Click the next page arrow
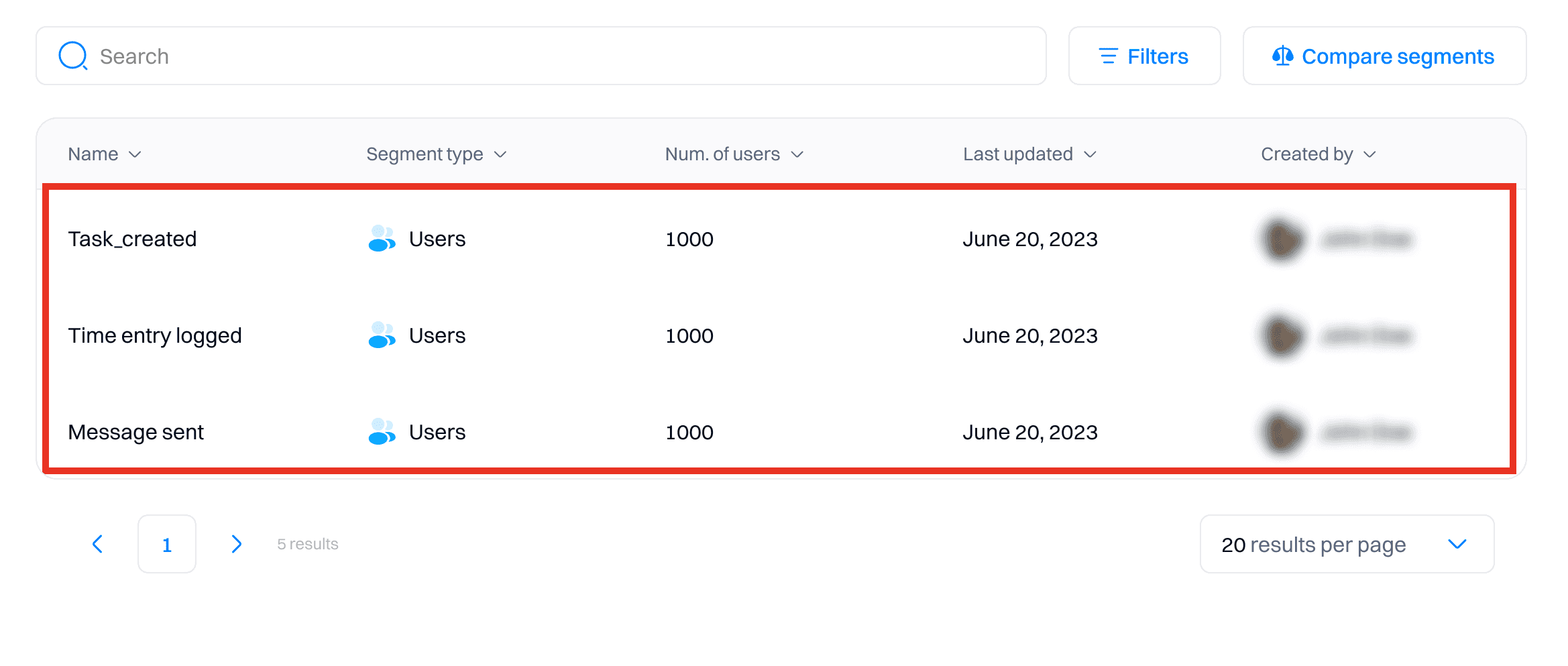 point(236,544)
